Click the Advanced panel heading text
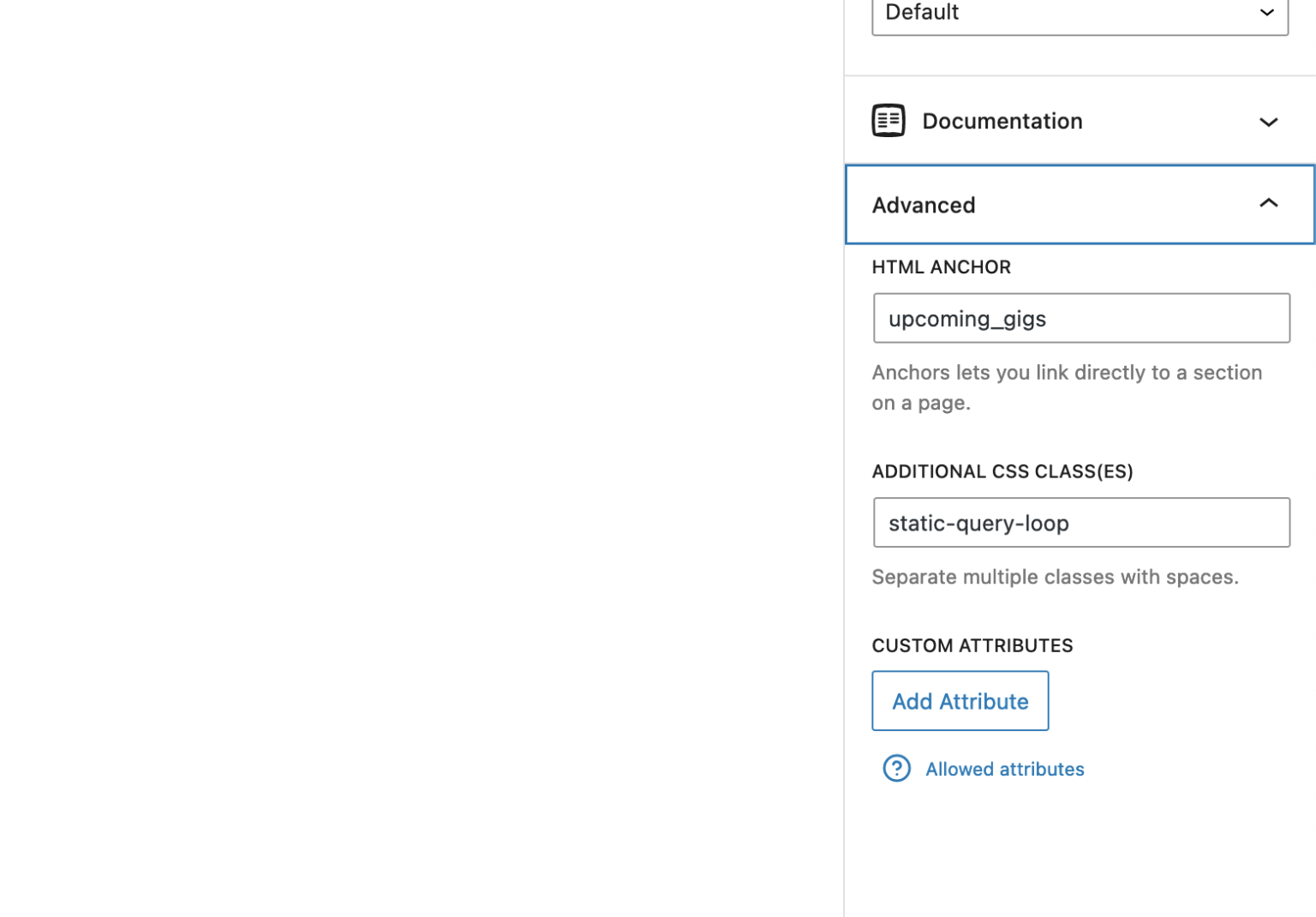 pos(923,205)
